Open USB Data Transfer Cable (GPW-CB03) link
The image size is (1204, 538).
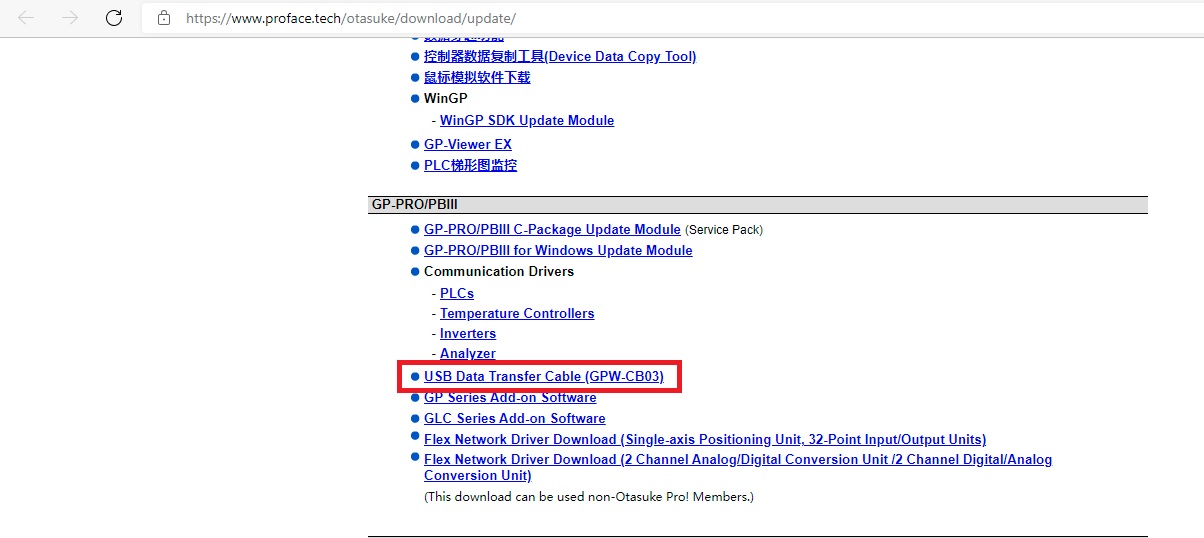[x=543, y=377]
